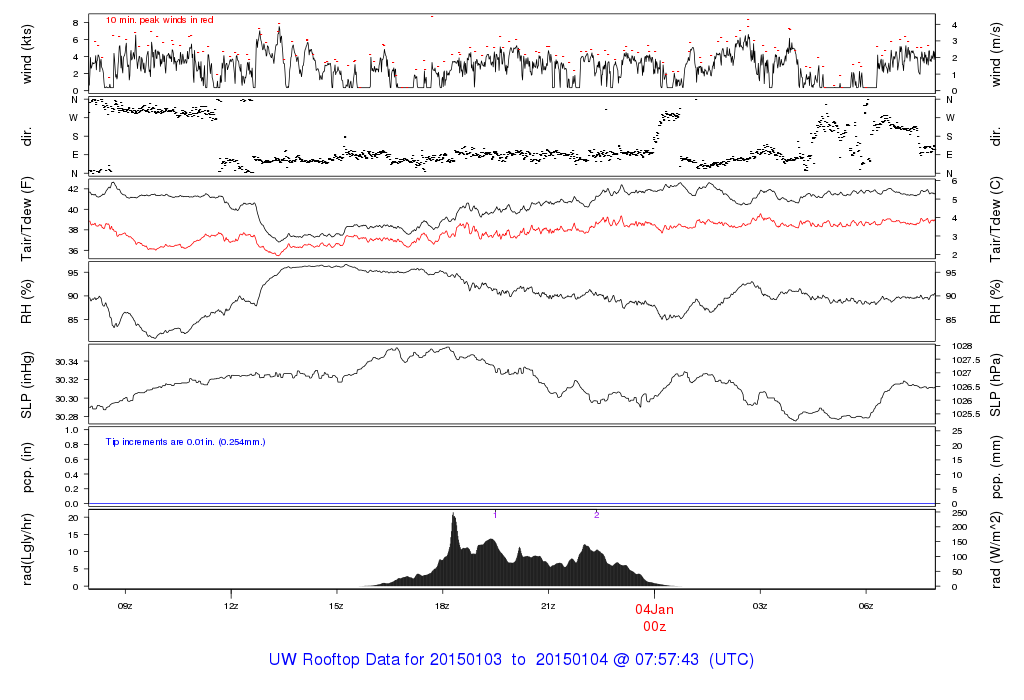1024x700 pixels.
Task: Click the purple marker 2 in radiation panel
Action: (596, 515)
